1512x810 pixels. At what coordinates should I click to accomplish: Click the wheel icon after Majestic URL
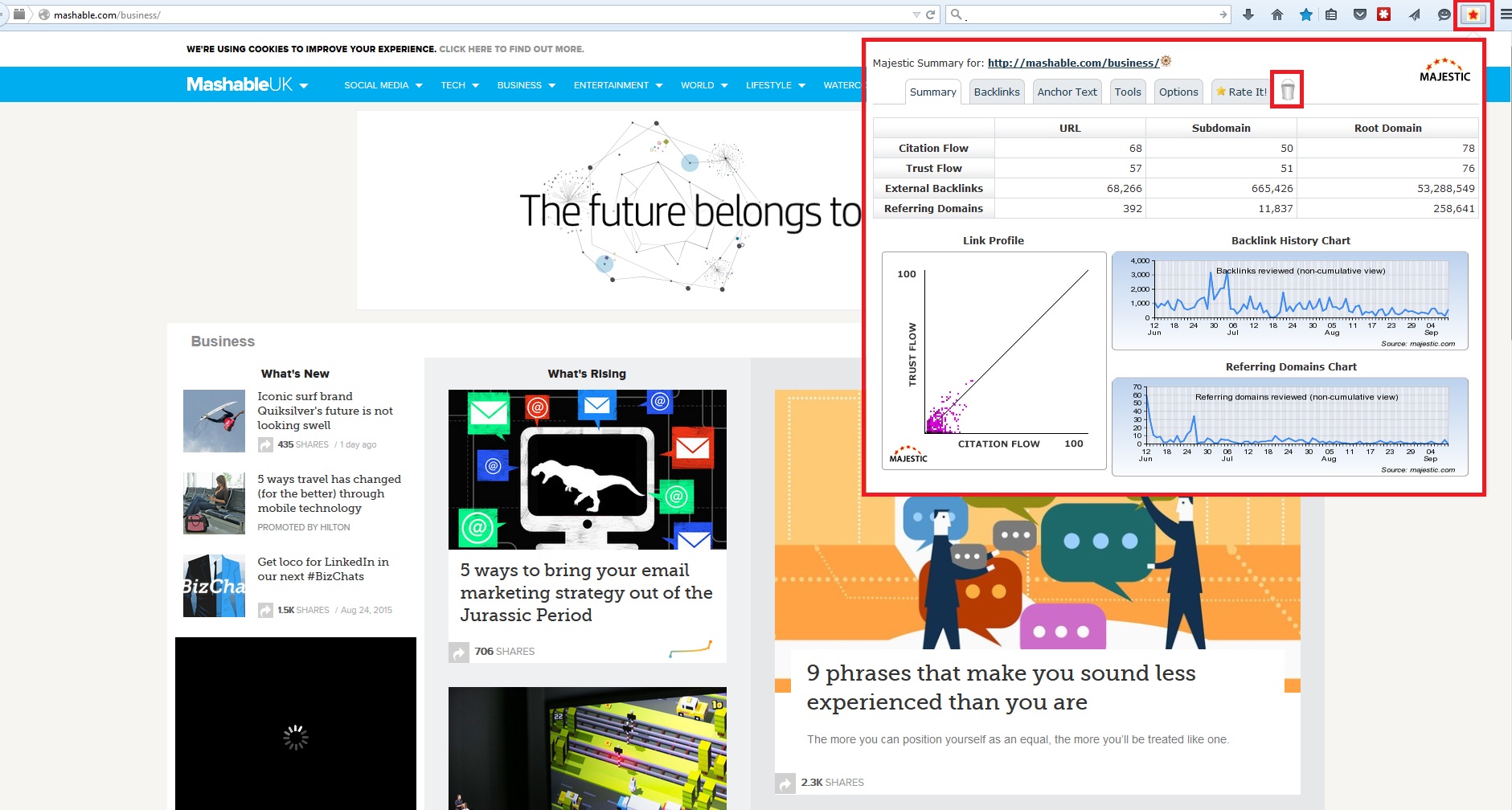click(x=1166, y=61)
